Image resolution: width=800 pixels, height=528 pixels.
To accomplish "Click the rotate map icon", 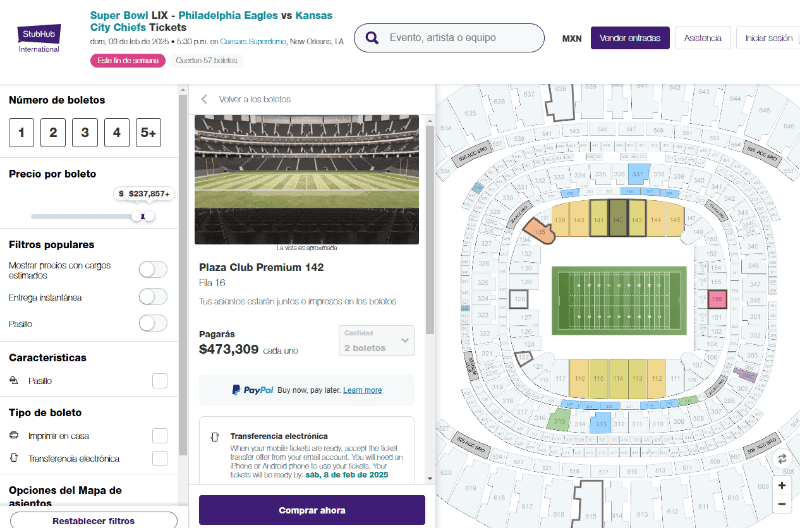I will click(781, 459).
